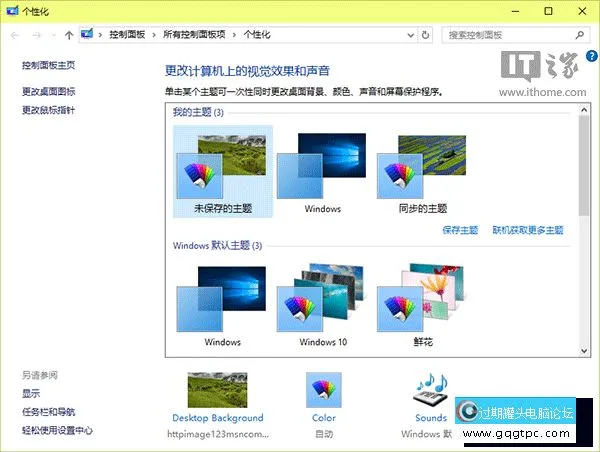Open 更改桌面图标 link
The width and height of the screenshot is (600, 452).
point(48,91)
